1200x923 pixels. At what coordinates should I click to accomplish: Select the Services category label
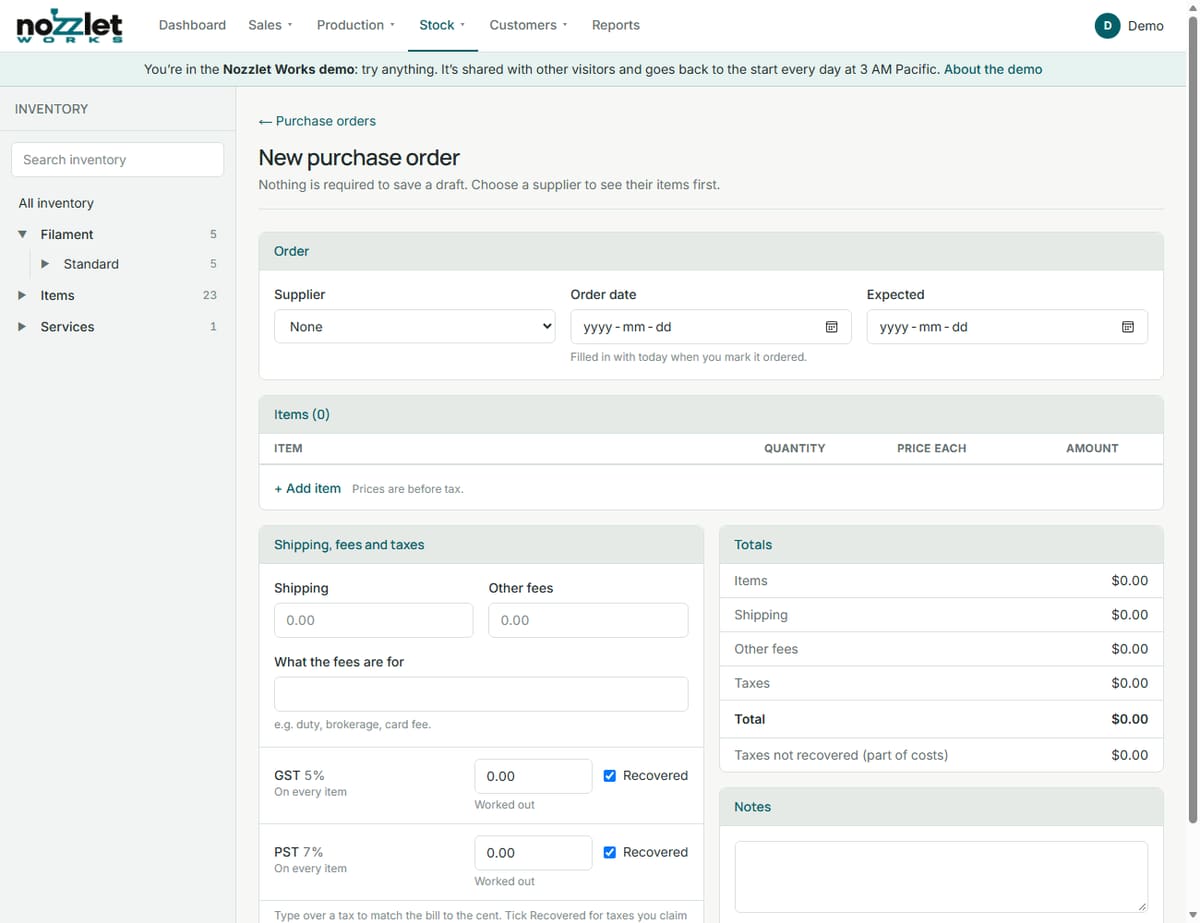point(67,327)
